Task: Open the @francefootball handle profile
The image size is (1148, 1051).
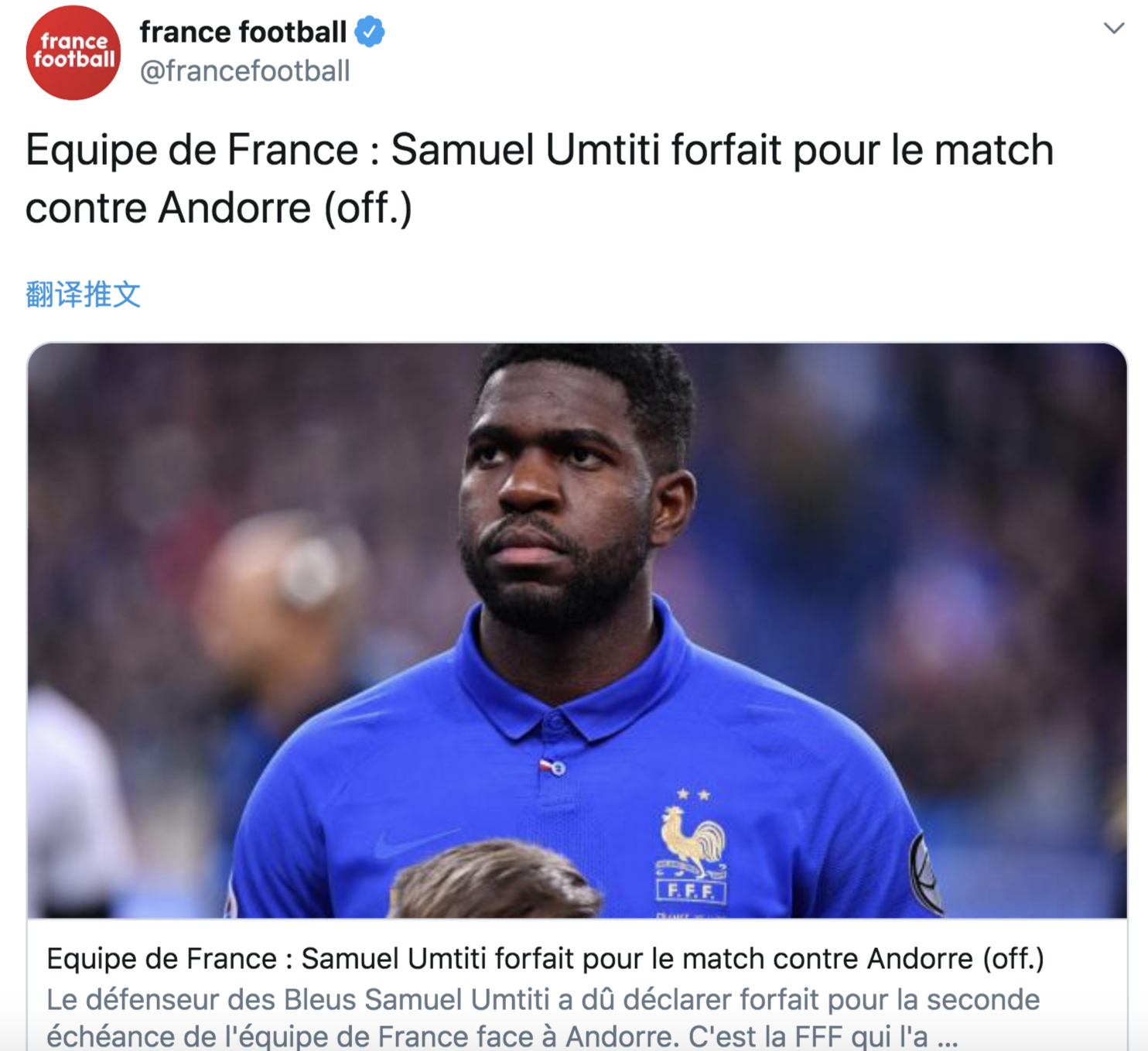Action: tap(245, 71)
